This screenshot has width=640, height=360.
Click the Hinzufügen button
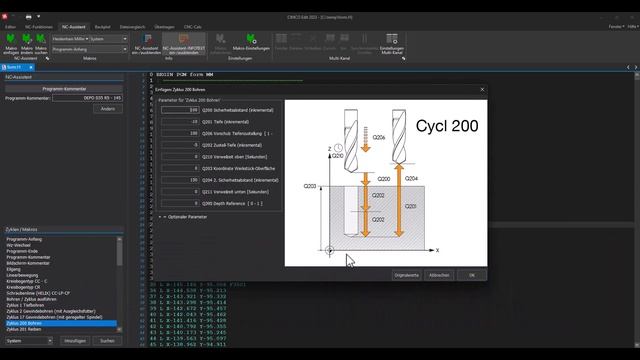point(75,341)
